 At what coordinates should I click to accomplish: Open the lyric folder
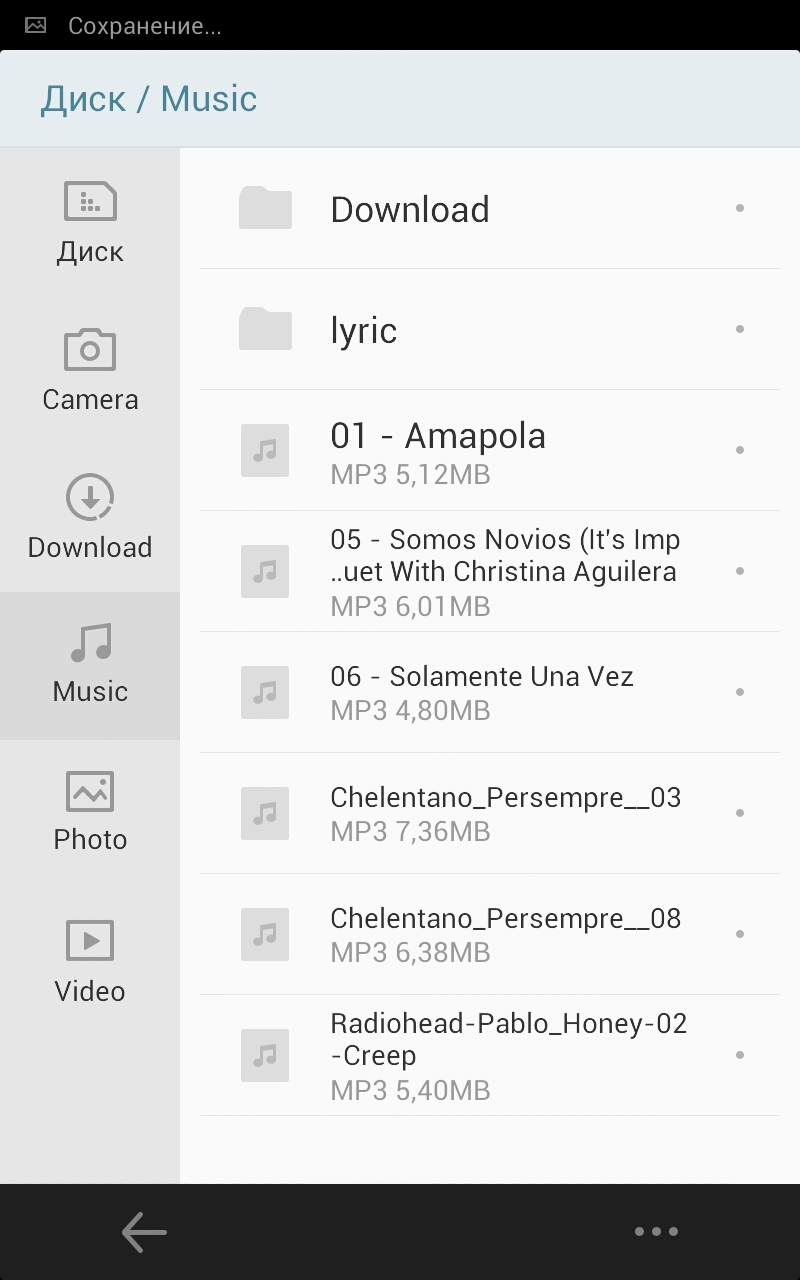(364, 330)
